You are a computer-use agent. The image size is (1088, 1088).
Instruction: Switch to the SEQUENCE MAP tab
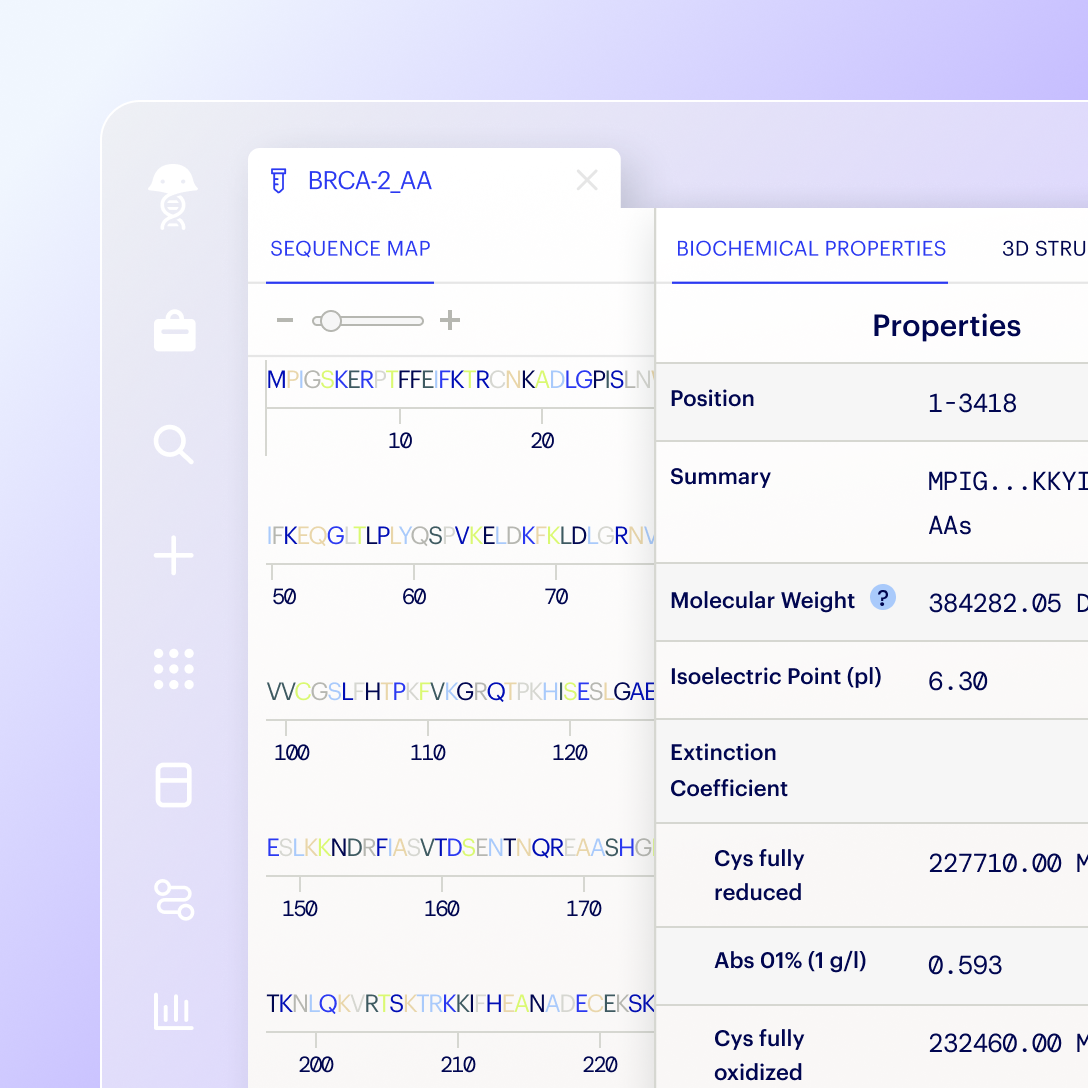pyautogui.click(x=350, y=249)
